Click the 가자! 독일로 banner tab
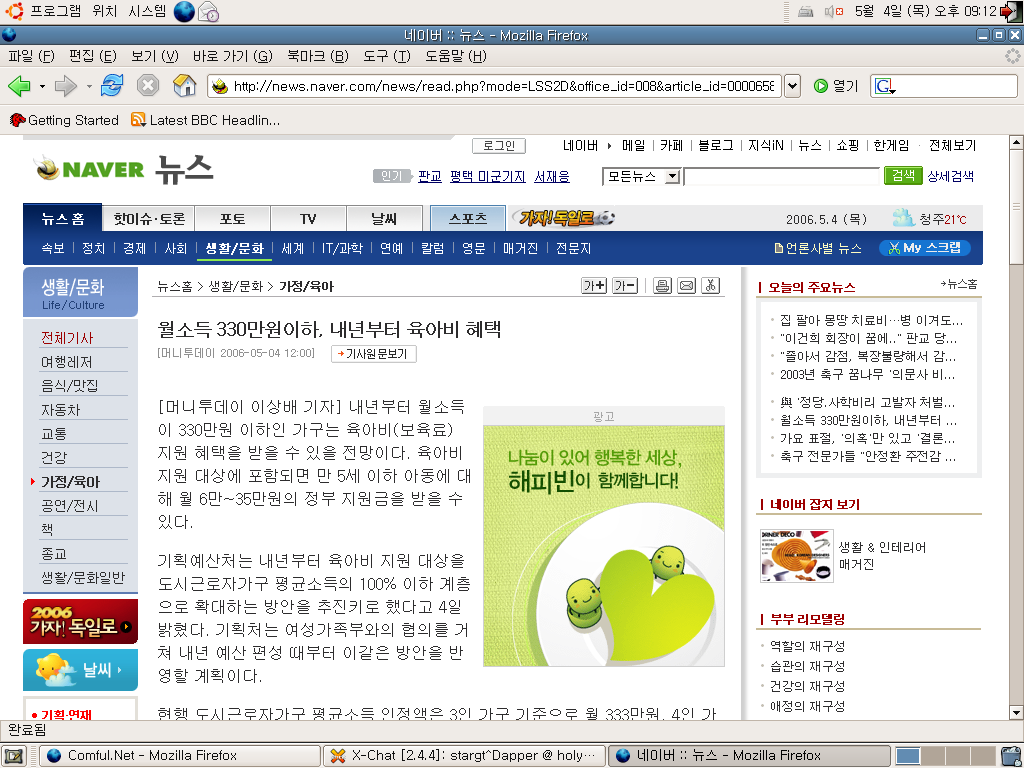 click(x=564, y=218)
